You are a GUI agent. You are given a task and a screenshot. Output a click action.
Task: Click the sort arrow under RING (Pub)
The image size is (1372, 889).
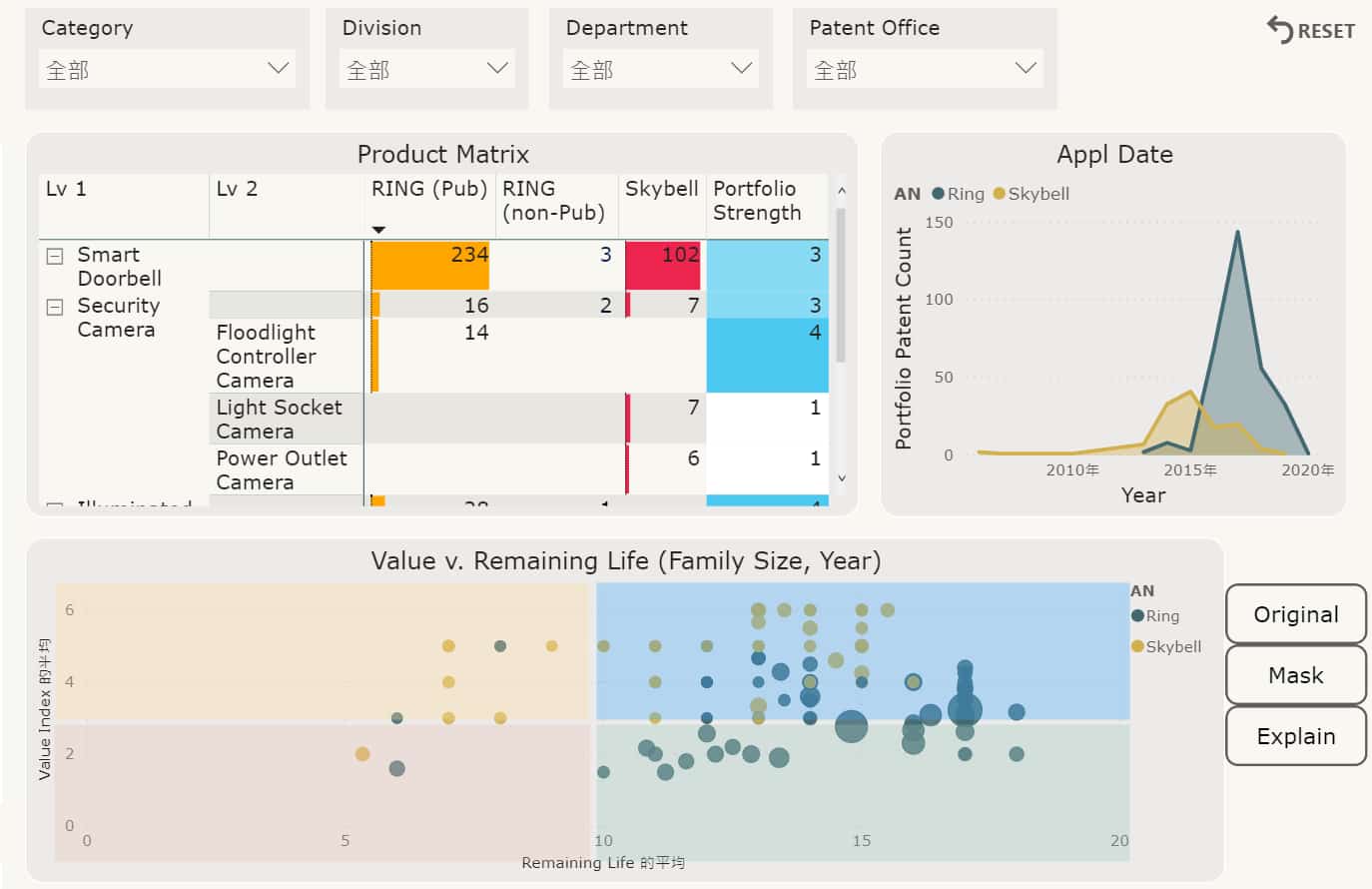(x=378, y=230)
